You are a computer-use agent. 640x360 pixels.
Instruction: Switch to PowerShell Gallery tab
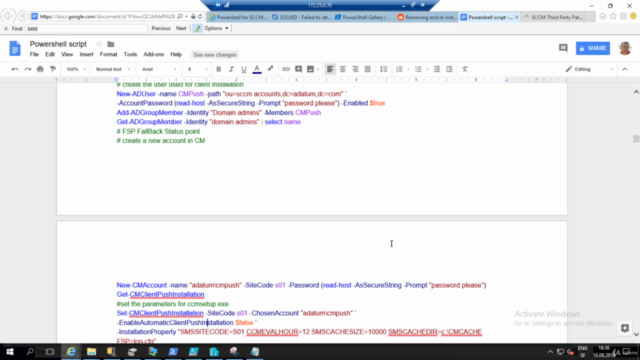(363, 17)
